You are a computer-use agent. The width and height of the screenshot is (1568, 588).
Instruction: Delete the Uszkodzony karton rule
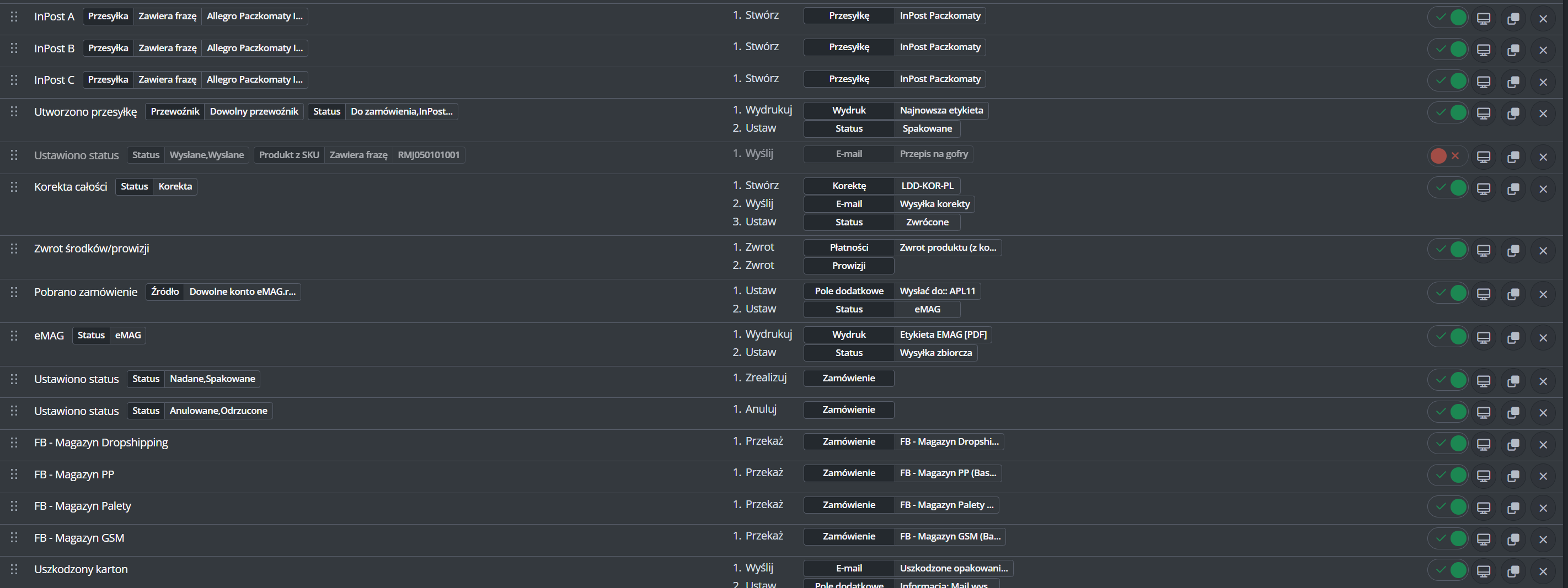[x=1543, y=571]
